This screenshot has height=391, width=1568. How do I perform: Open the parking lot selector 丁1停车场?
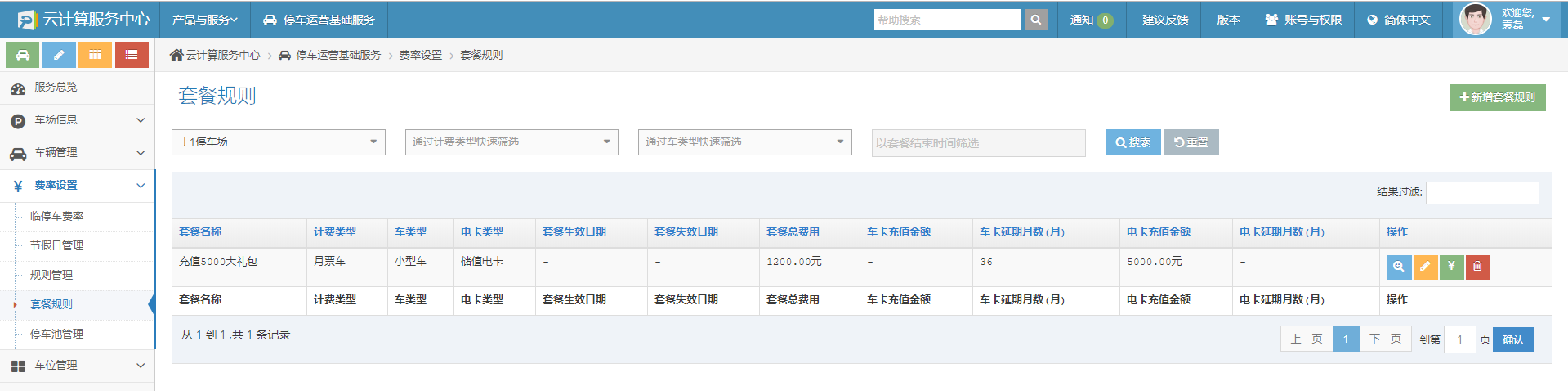click(x=278, y=142)
